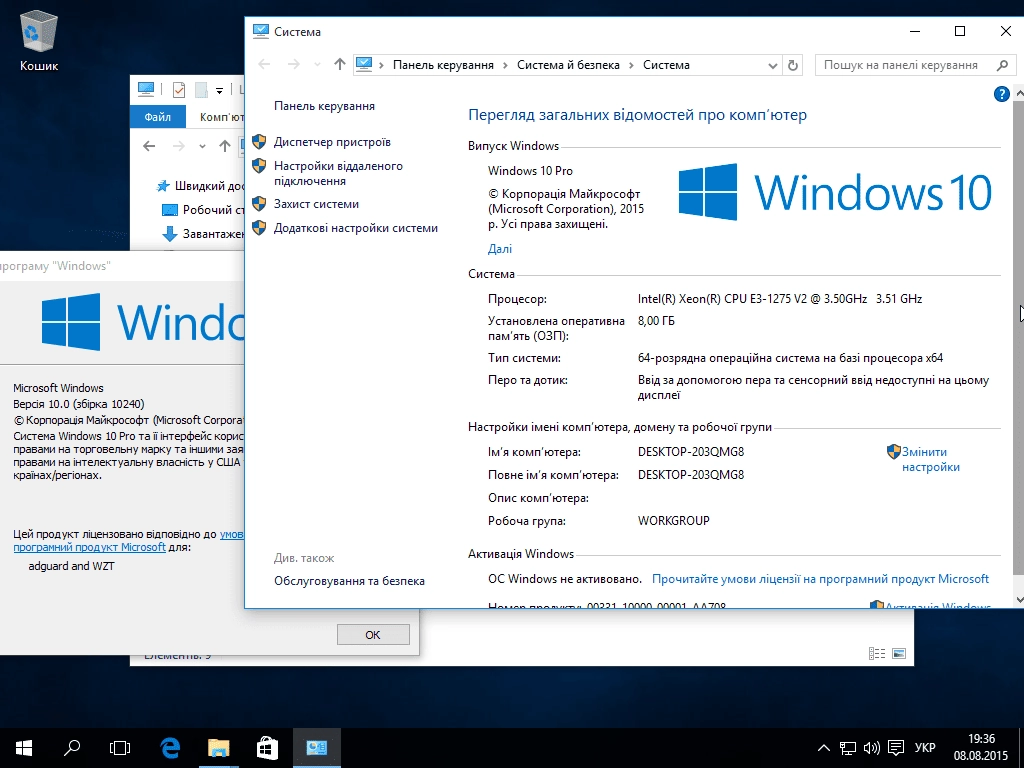
Task: Click back arrow in System window
Action: tap(264, 64)
